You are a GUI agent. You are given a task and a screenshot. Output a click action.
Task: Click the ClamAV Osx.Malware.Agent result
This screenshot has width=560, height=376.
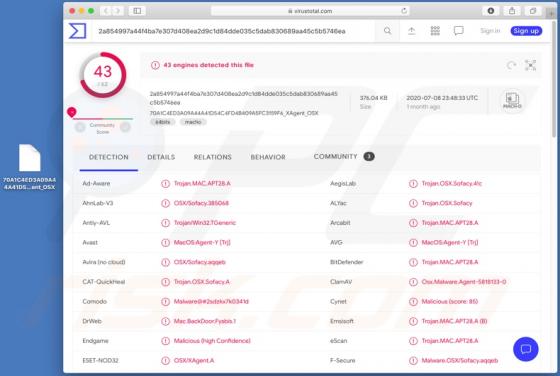point(464,282)
